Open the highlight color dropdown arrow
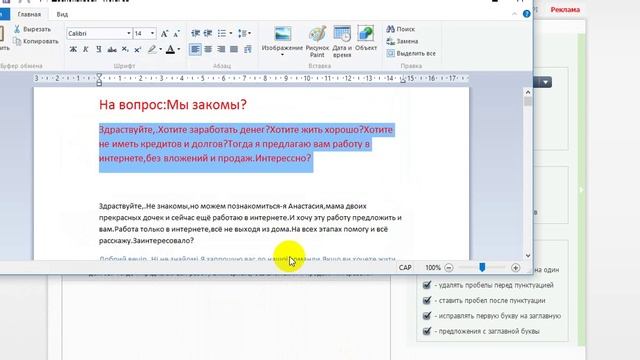The height and width of the screenshot is (360, 640). (x=160, y=49)
